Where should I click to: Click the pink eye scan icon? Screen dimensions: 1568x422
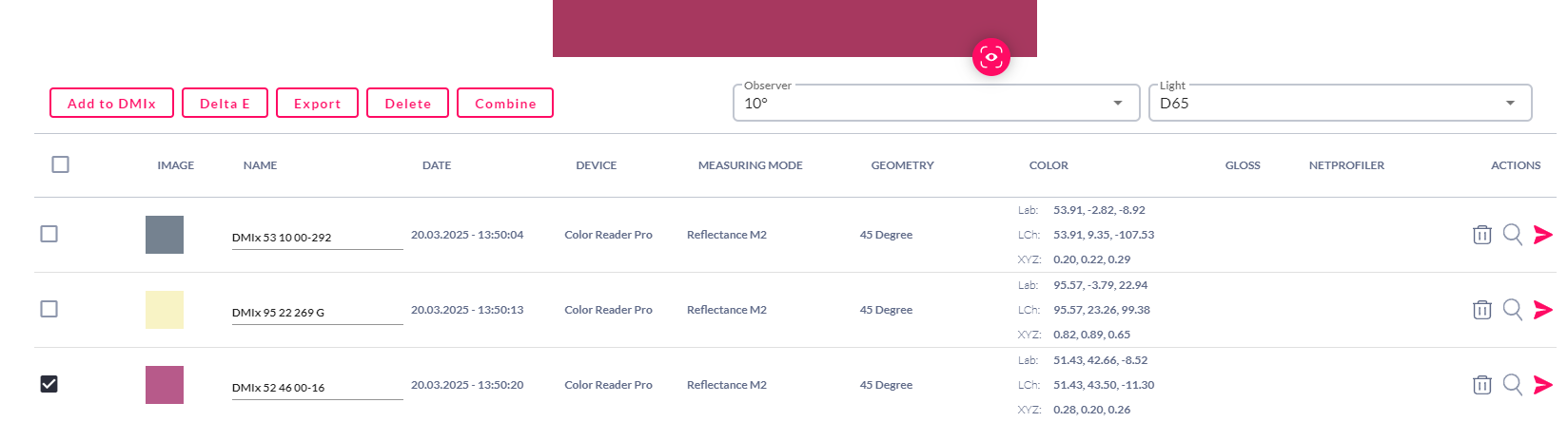pos(991,57)
